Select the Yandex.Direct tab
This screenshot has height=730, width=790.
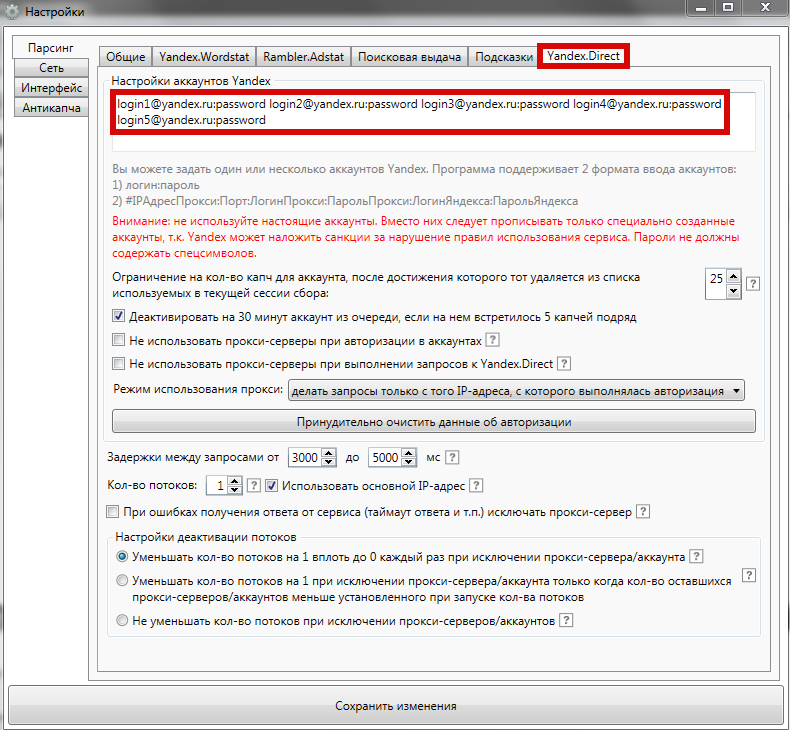[x=583, y=55]
